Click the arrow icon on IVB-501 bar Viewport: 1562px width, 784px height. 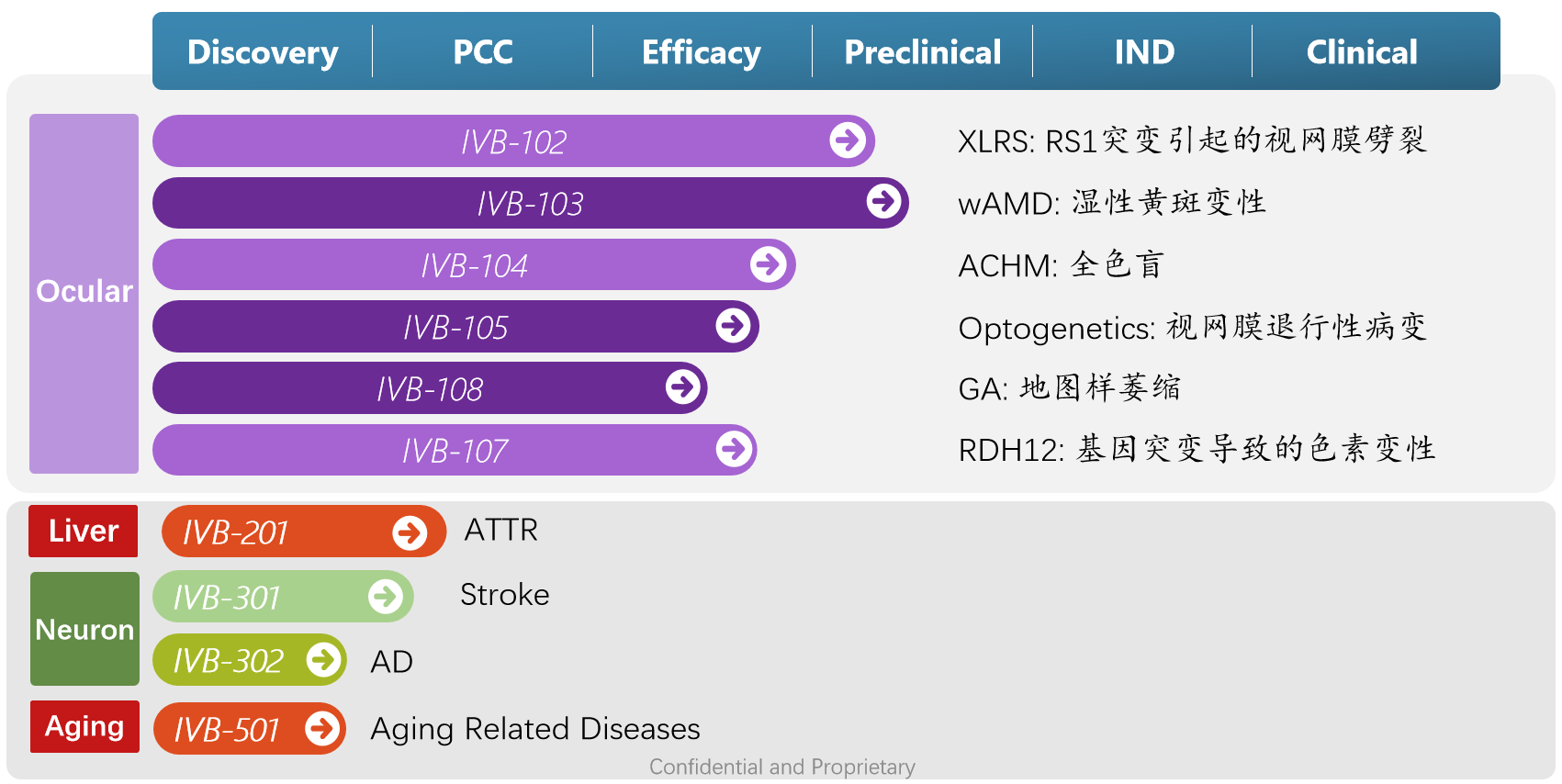322,729
